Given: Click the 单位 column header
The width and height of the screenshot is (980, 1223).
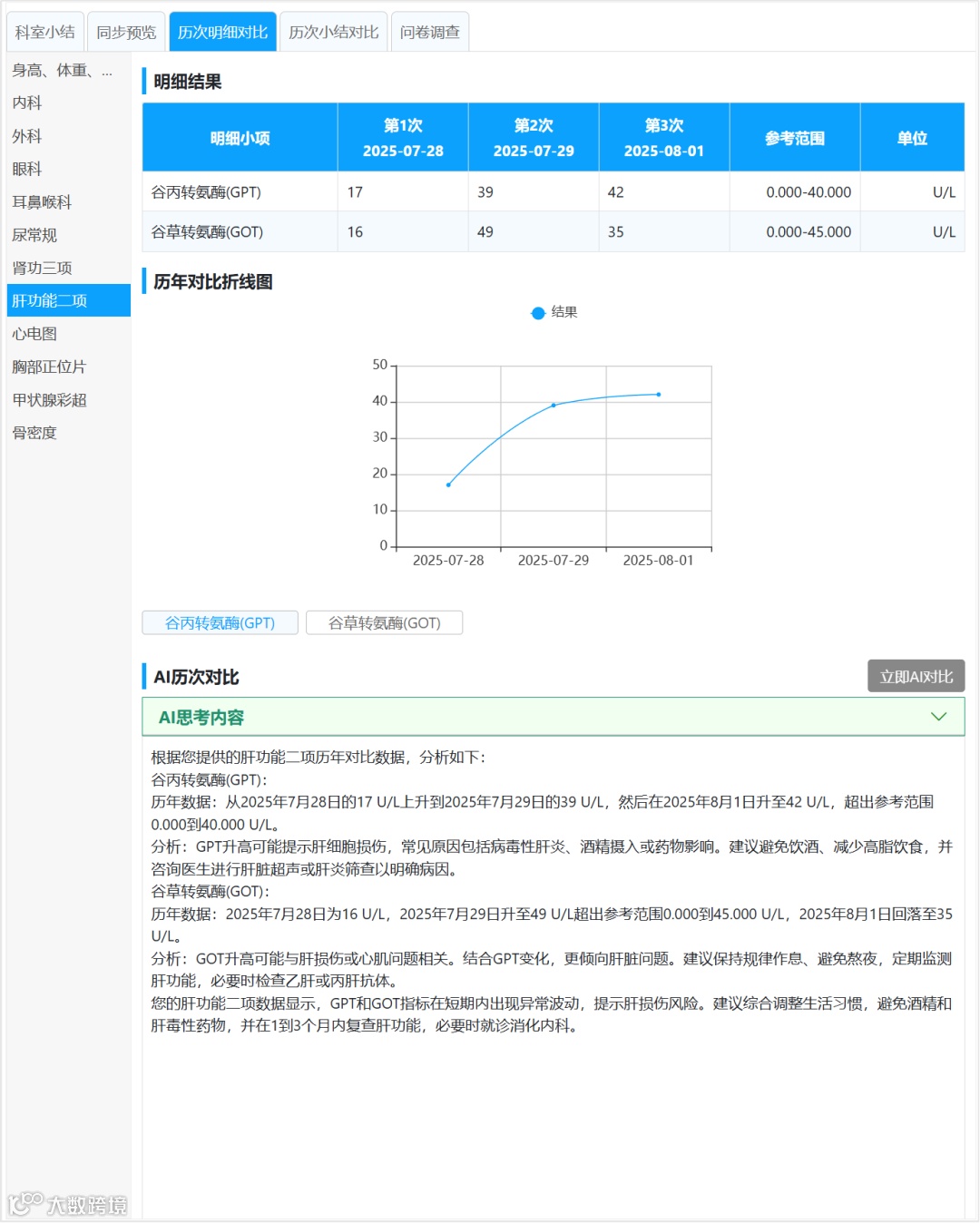Looking at the screenshot, I should pos(913,138).
